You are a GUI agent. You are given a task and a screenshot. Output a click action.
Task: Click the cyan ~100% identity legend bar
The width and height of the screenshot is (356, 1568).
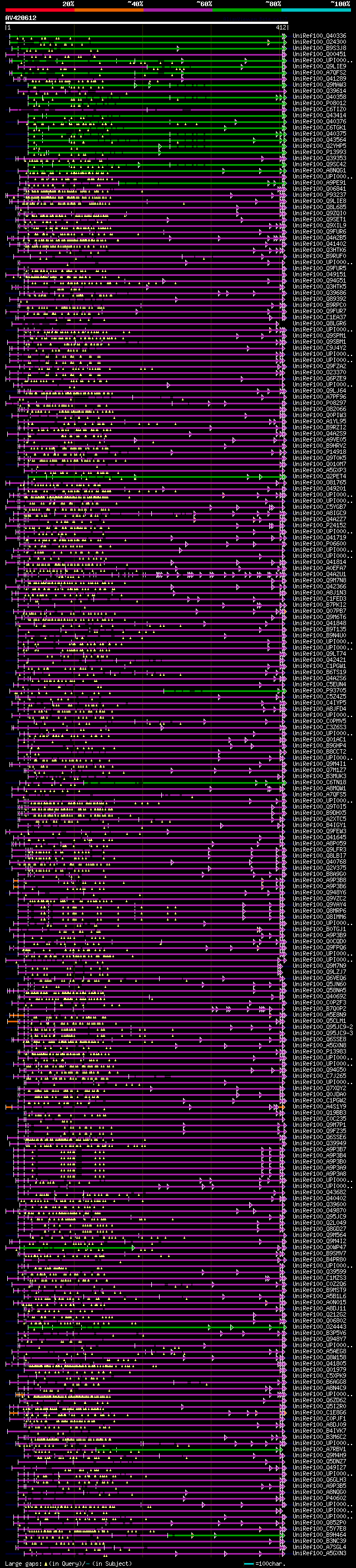point(316,10)
